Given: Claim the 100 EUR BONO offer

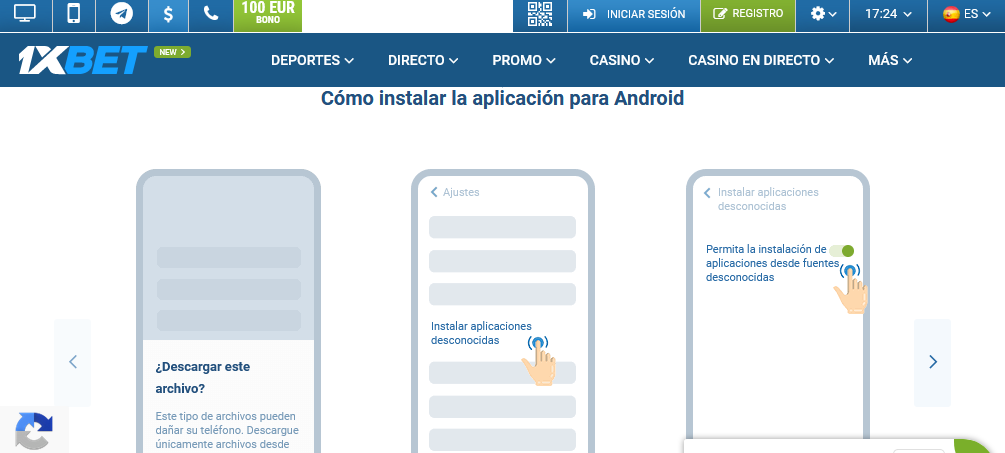Looking at the screenshot, I should click(267, 14).
